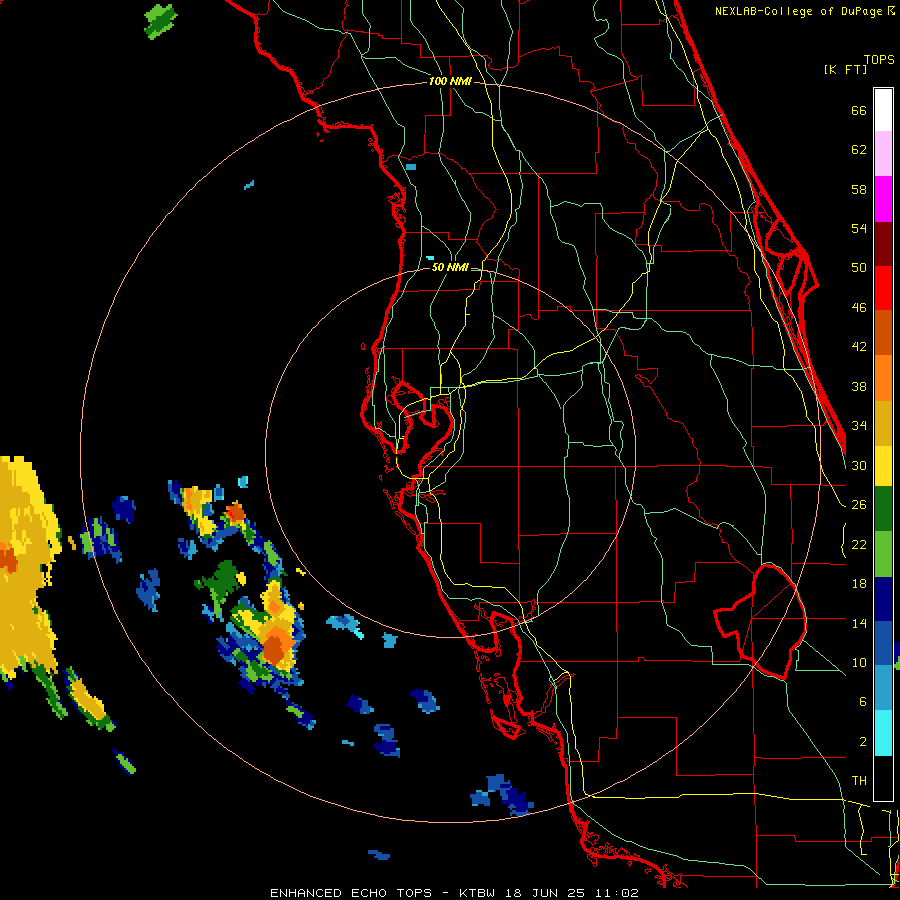Click the navy blue legend color block
This screenshot has height=900, width=900.
point(883,599)
